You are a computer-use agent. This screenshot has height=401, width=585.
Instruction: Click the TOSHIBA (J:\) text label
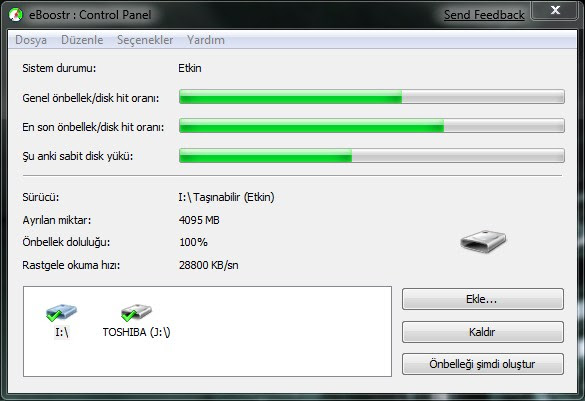click(137, 332)
